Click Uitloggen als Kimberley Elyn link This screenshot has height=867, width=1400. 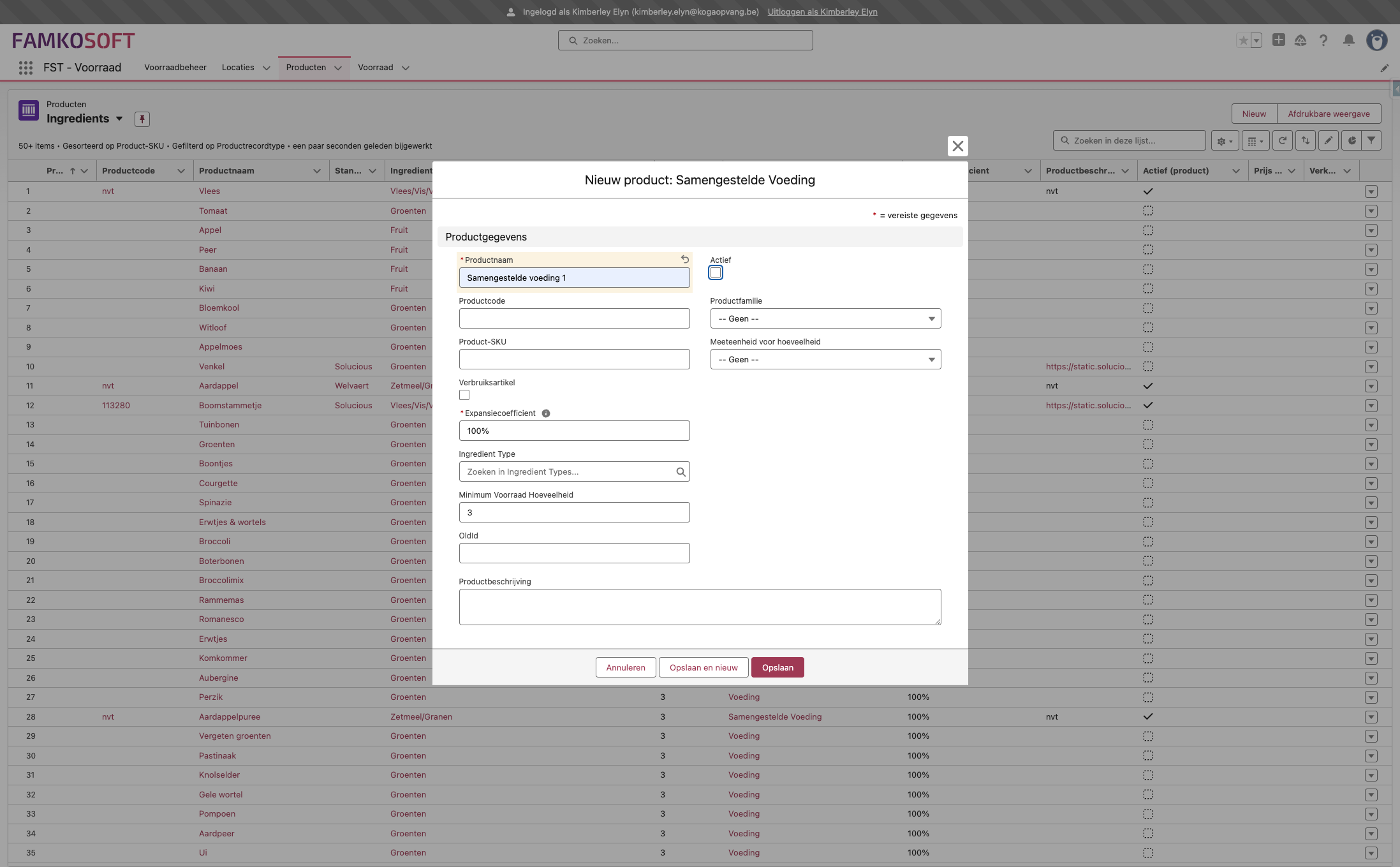tap(822, 11)
